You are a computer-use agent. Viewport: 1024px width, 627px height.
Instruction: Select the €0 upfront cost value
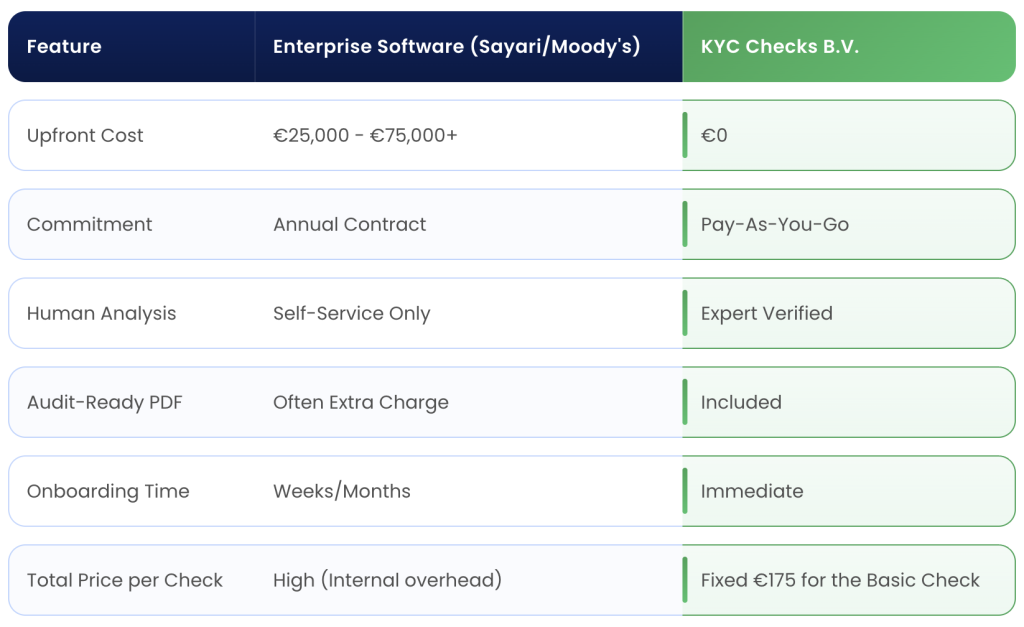[714, 136]
